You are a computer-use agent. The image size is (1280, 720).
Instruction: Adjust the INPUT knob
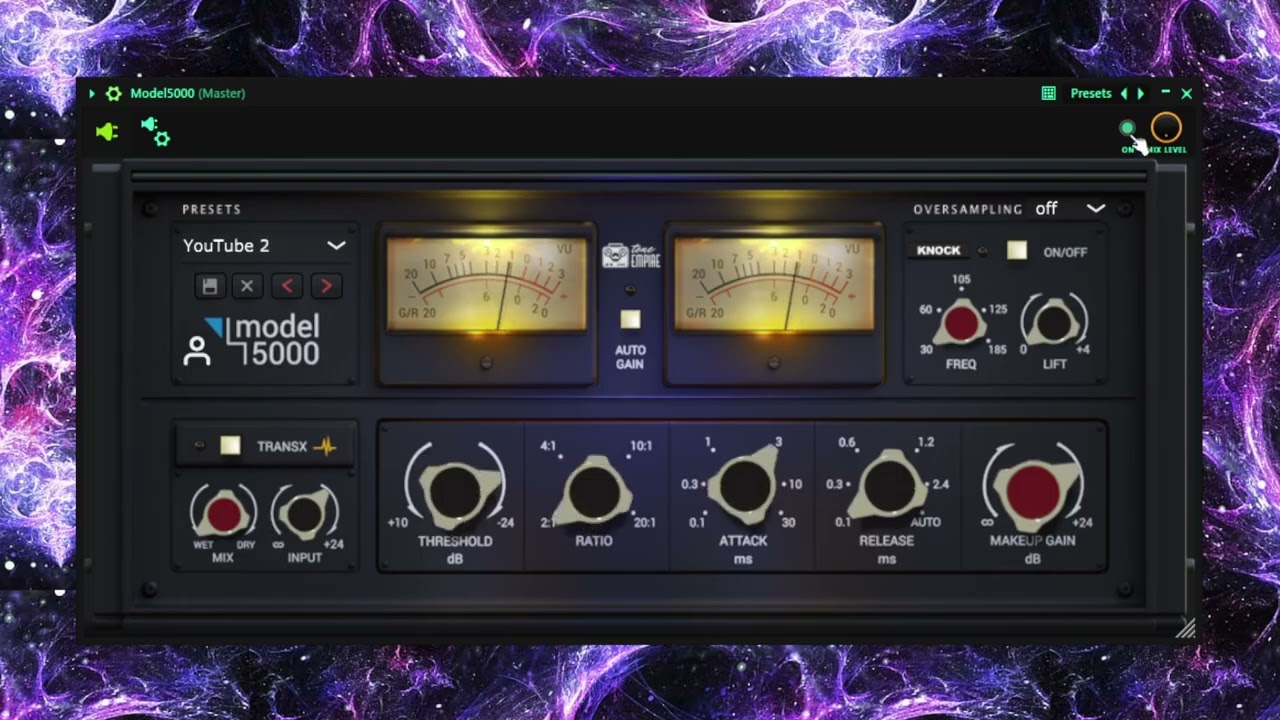(304, 514)
